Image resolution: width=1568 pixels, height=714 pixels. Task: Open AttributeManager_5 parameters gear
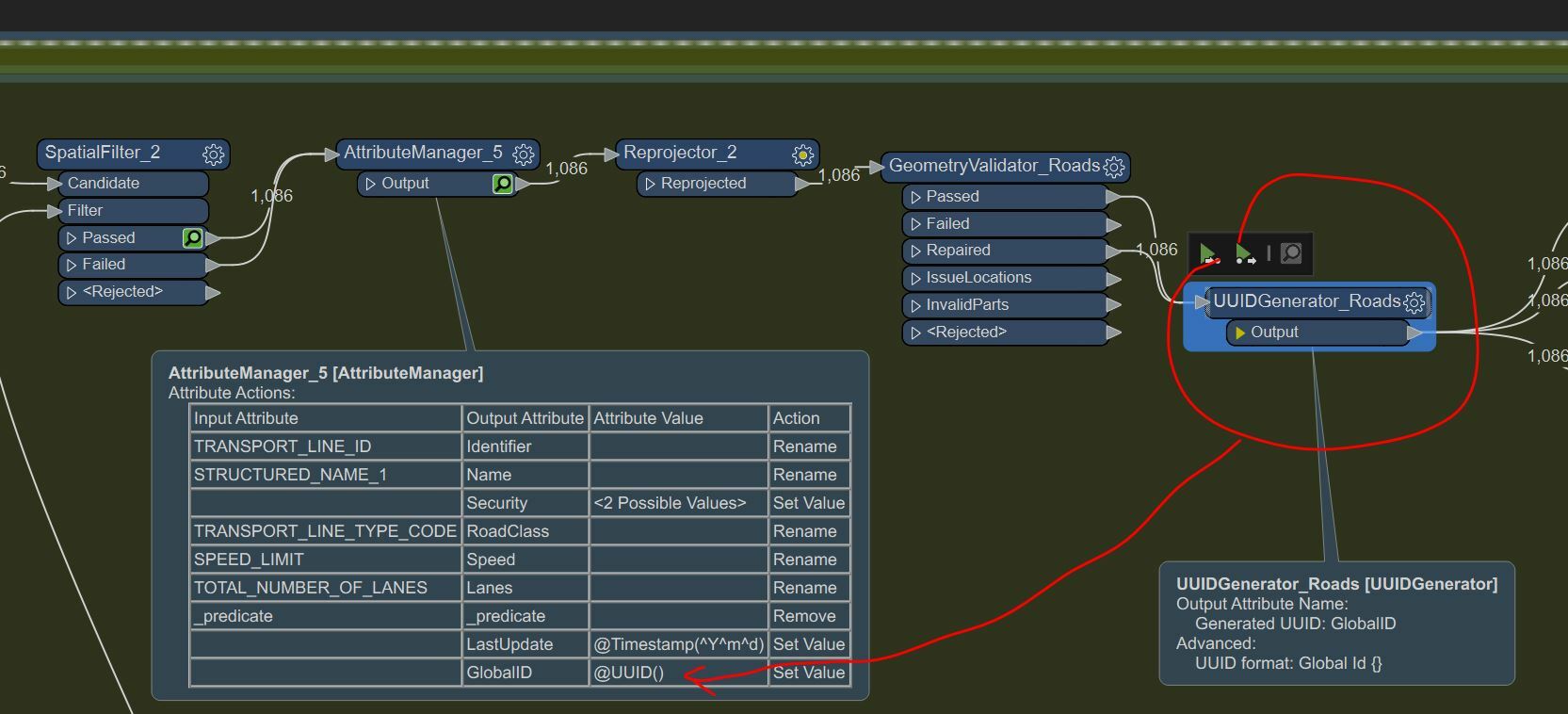[524, 154]
